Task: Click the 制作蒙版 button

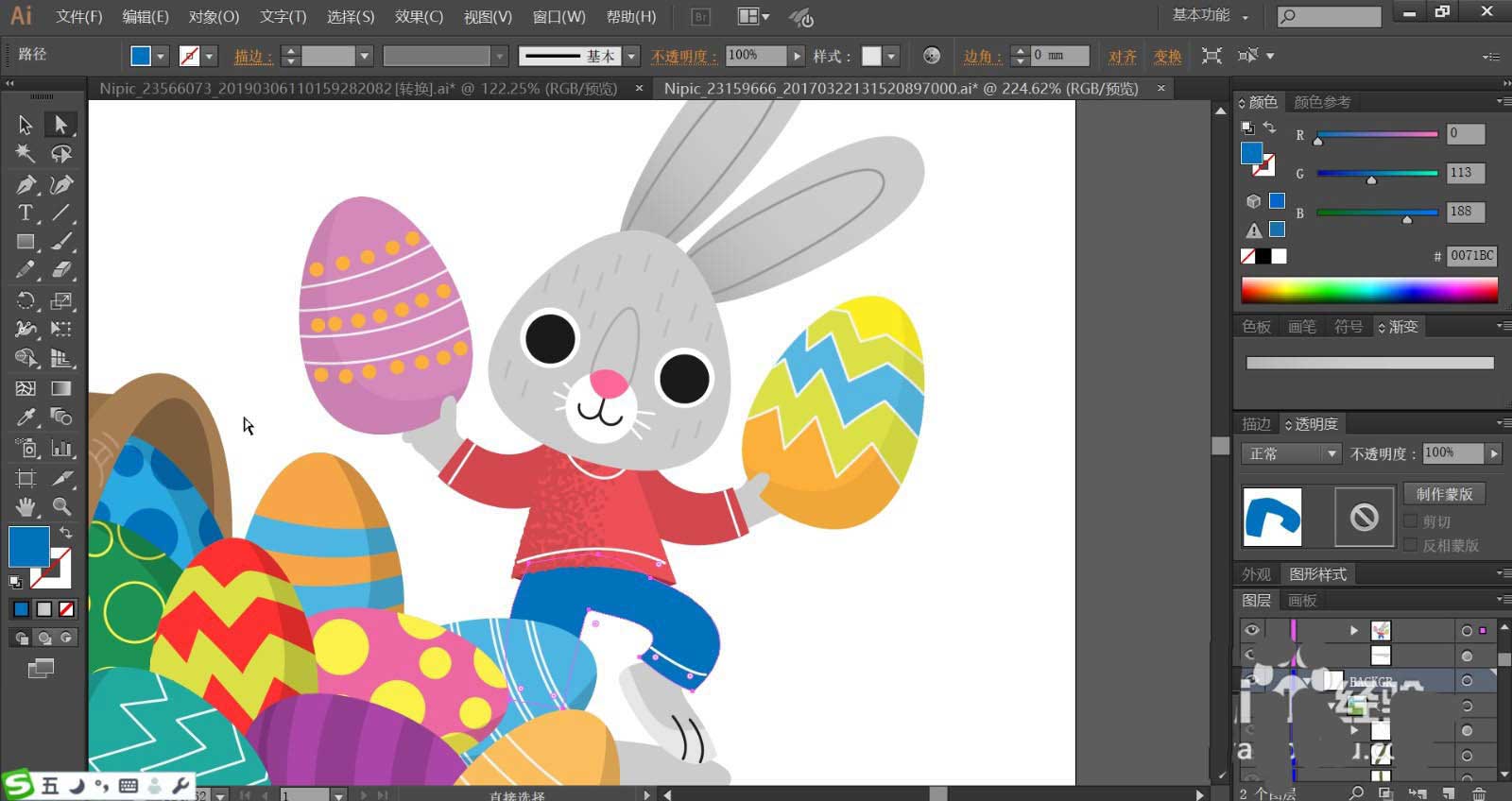Action: [1444, 494]
